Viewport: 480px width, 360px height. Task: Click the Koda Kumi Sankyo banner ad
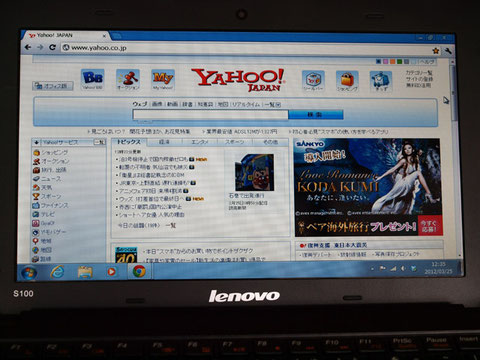tap(369, 187)
